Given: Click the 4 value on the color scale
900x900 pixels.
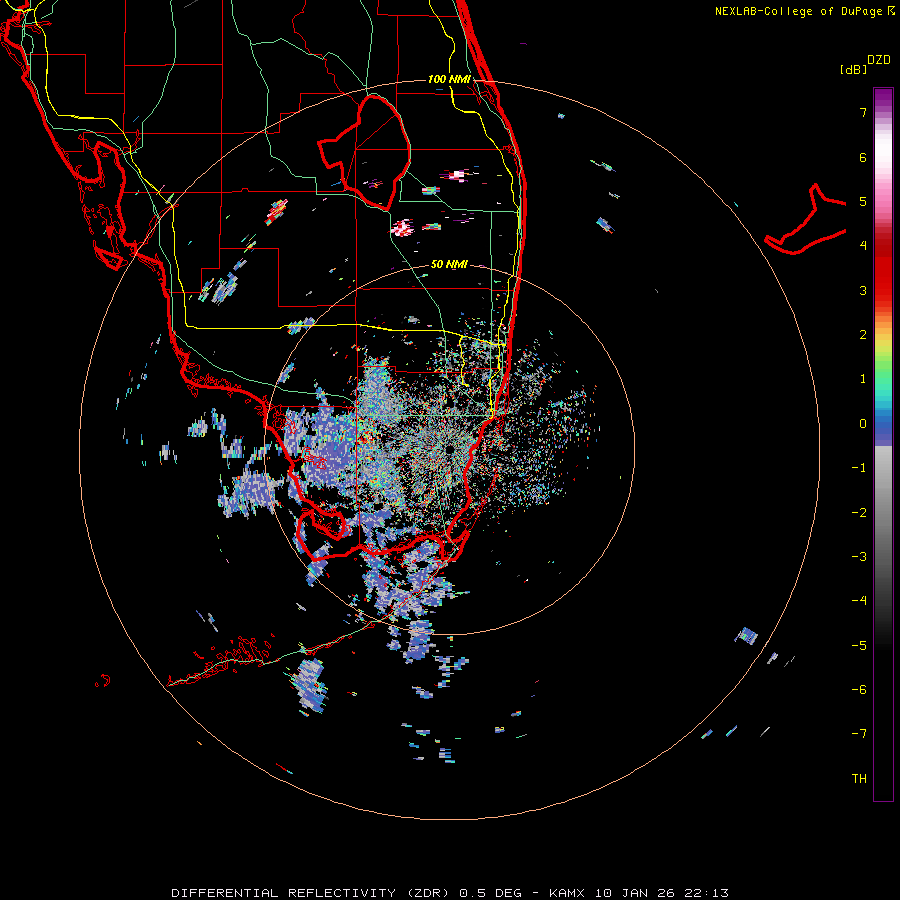Looking at the screenshot, I should pos(863,246).
